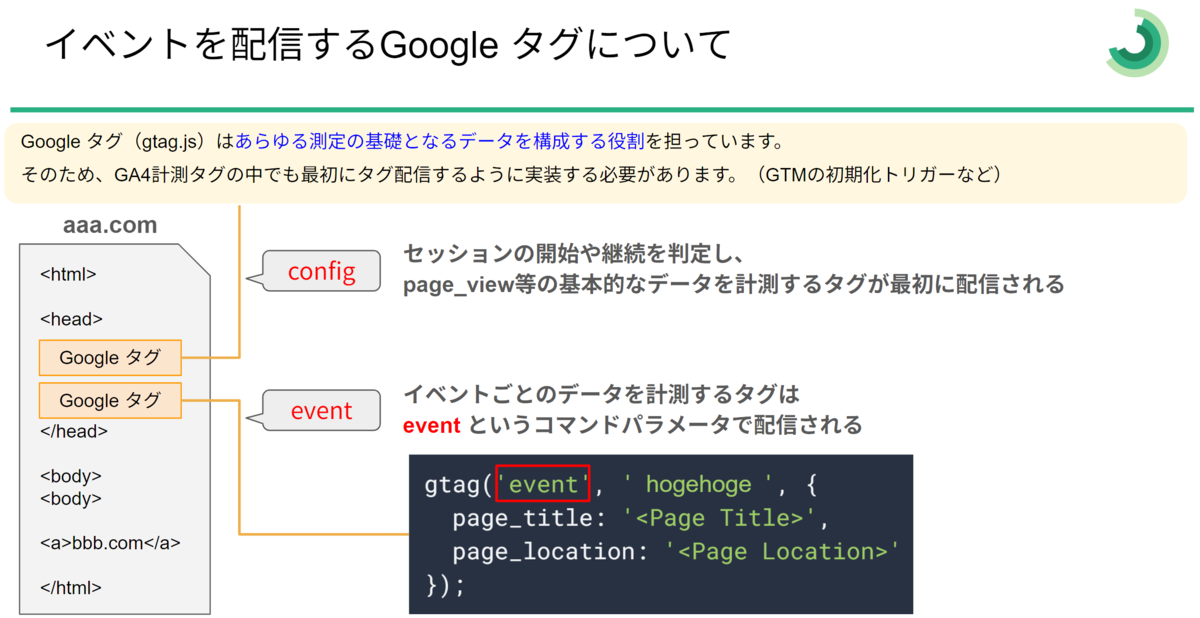Click the closing '});' line of code

click(446, 584)
